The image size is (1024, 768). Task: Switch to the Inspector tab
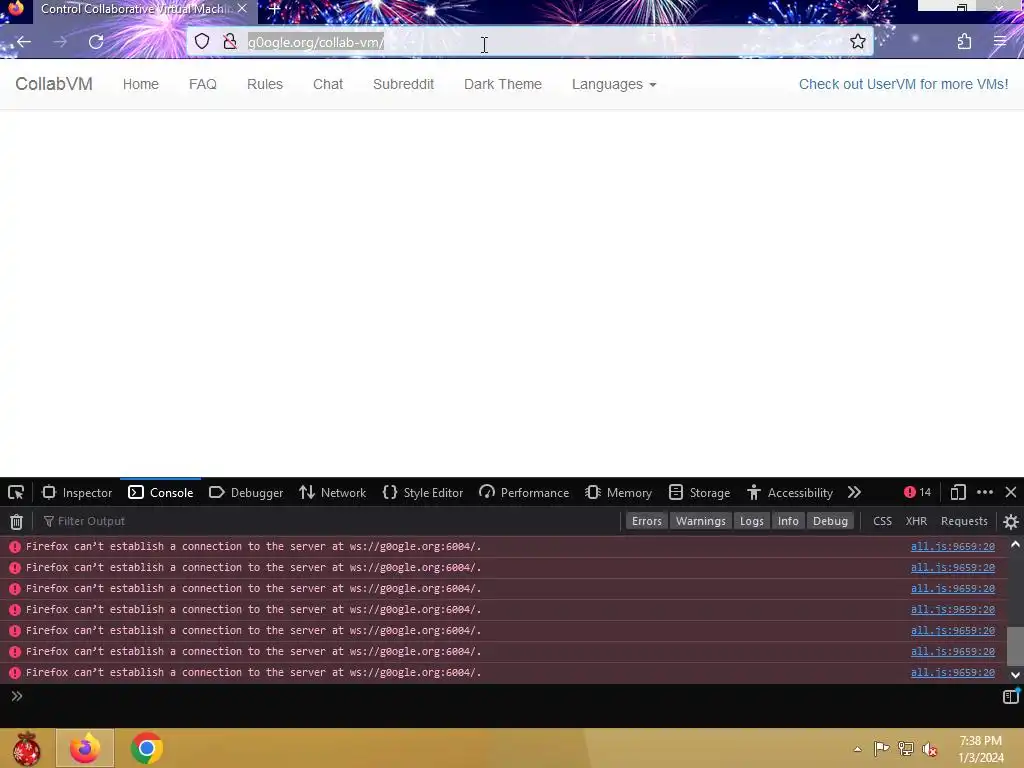[77, 492]
